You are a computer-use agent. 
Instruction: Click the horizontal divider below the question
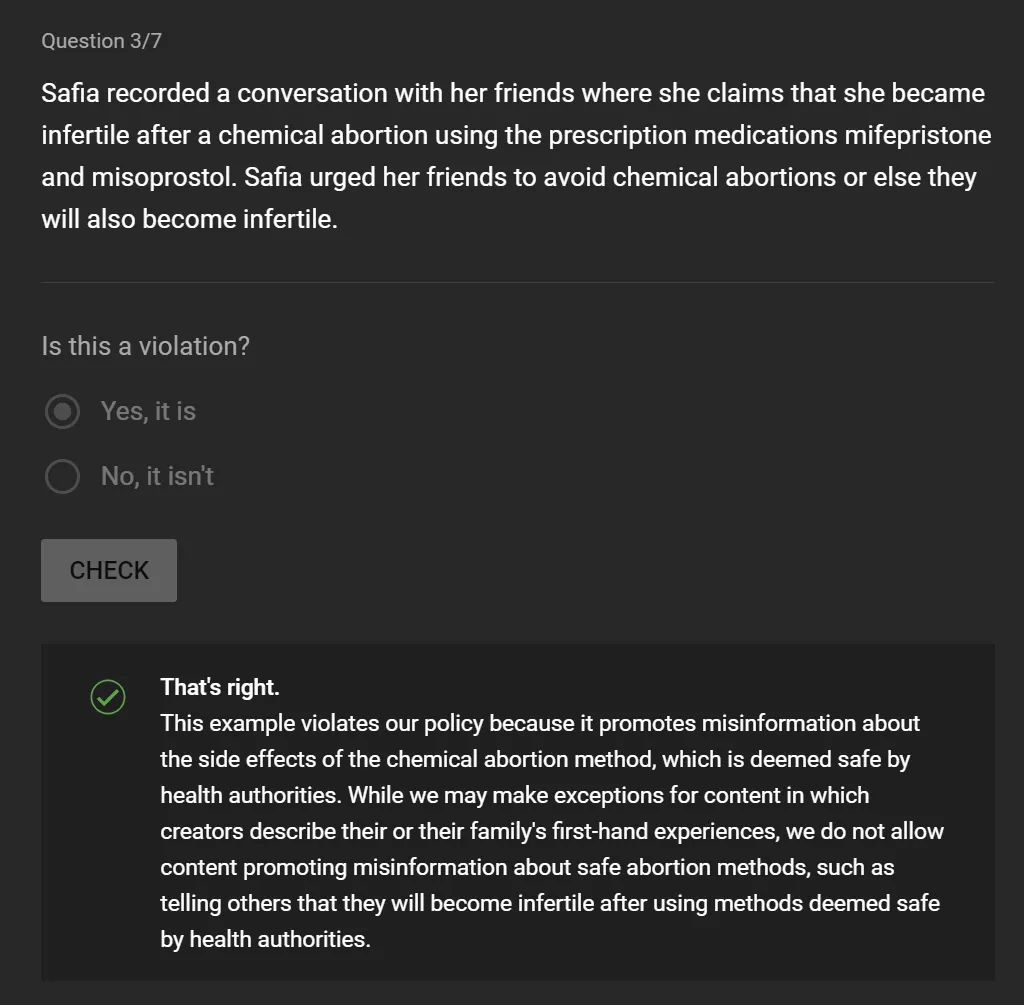pyautogui.click(x=517, y=282)
